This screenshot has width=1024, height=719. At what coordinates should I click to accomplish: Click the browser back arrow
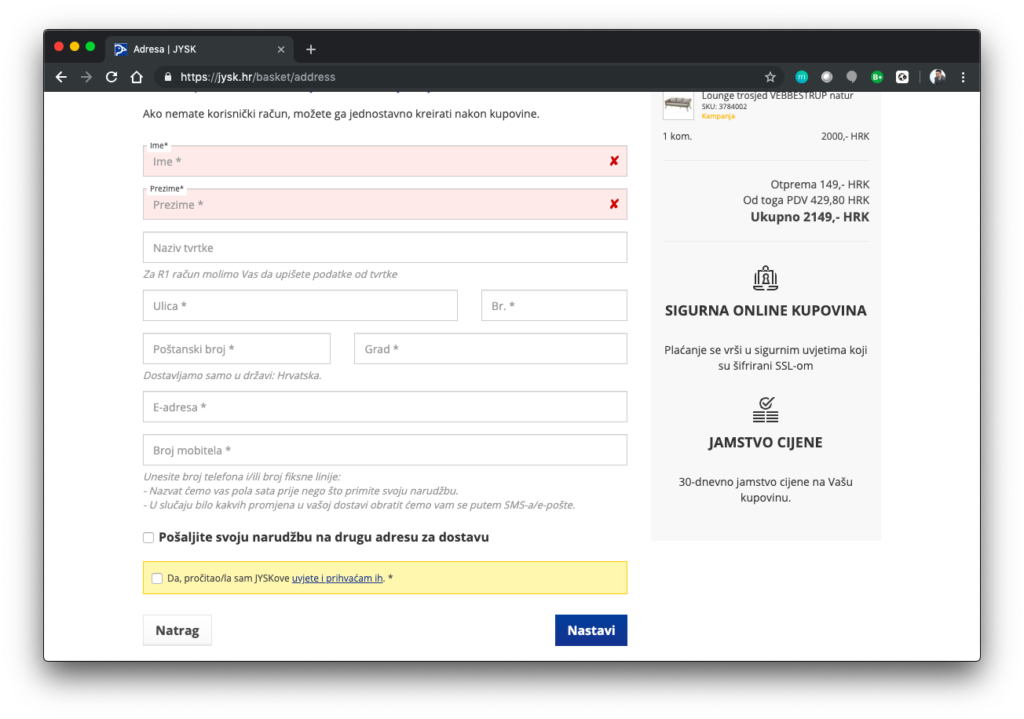click(x=61, y=77)
